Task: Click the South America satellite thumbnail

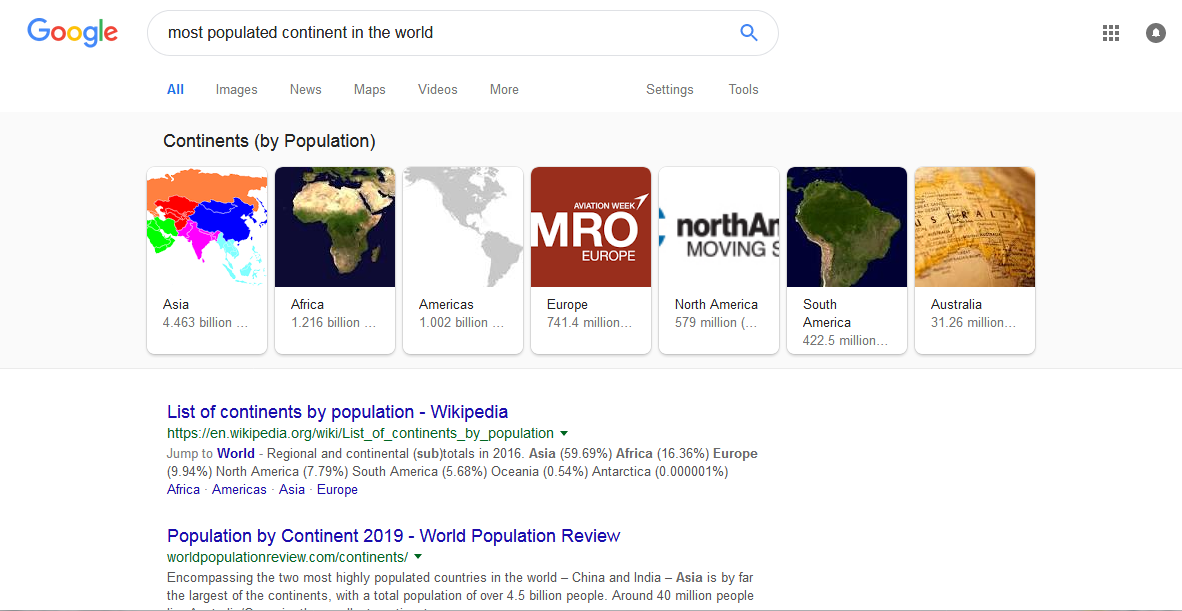Action: pos(847,227)
